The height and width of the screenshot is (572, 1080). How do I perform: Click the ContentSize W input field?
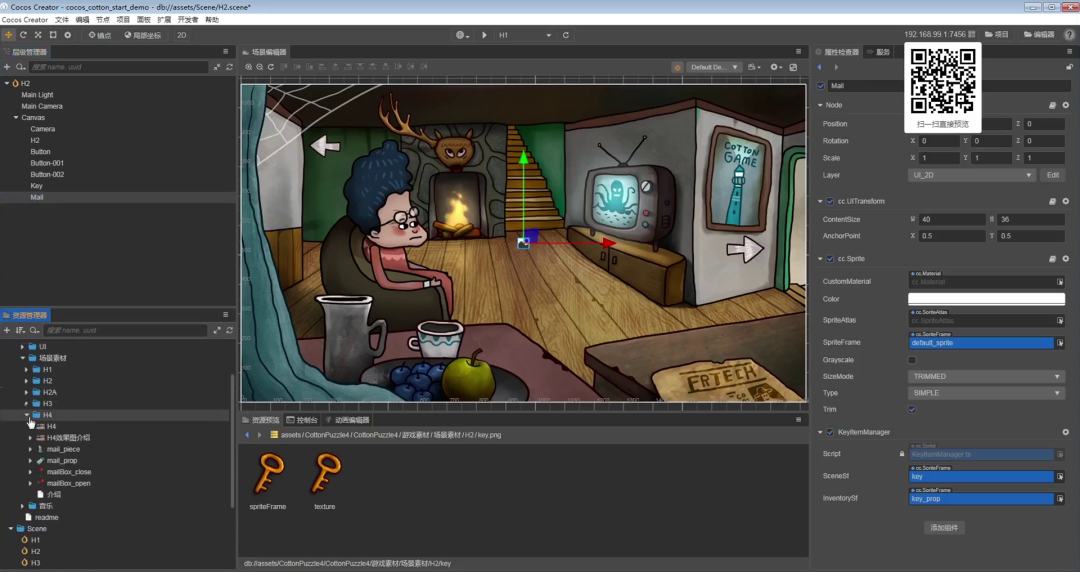pos(953,219)
